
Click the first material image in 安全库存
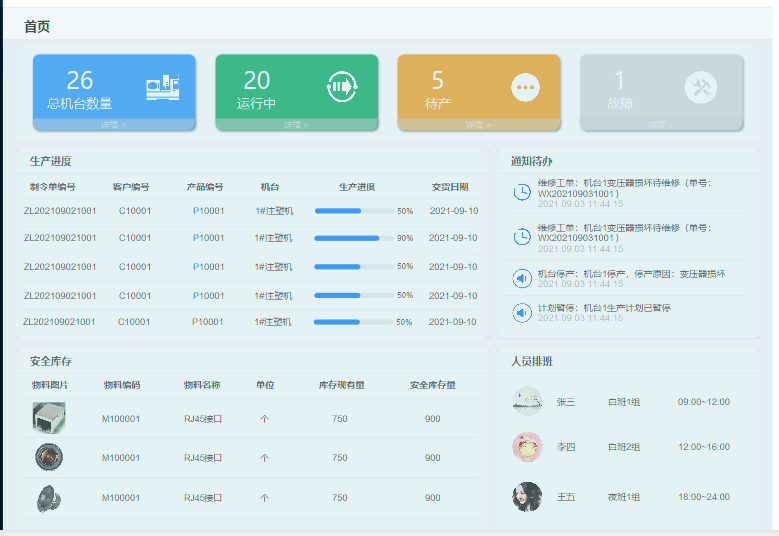point(49,418)
